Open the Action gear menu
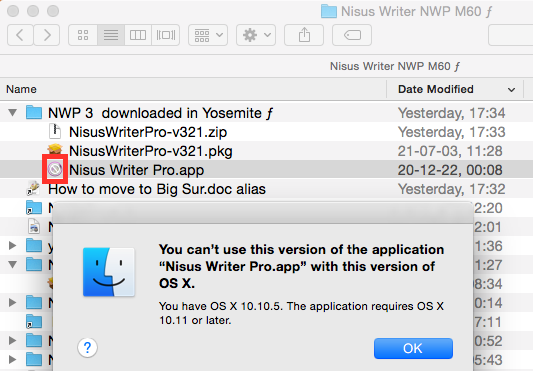Image resolution: width=533 pixels, height=371 pixels. point(256,35)
